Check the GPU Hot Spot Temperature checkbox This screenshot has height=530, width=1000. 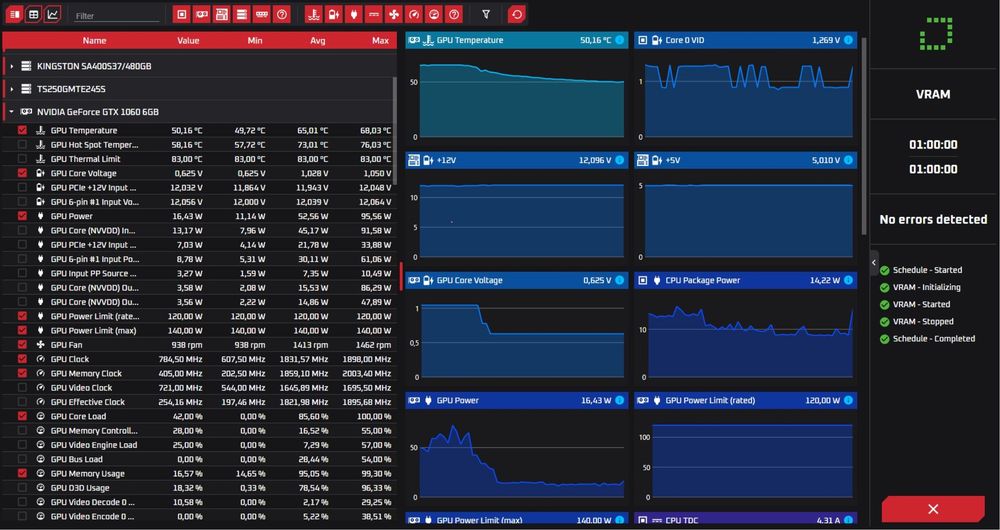click(x=22, y=145)
